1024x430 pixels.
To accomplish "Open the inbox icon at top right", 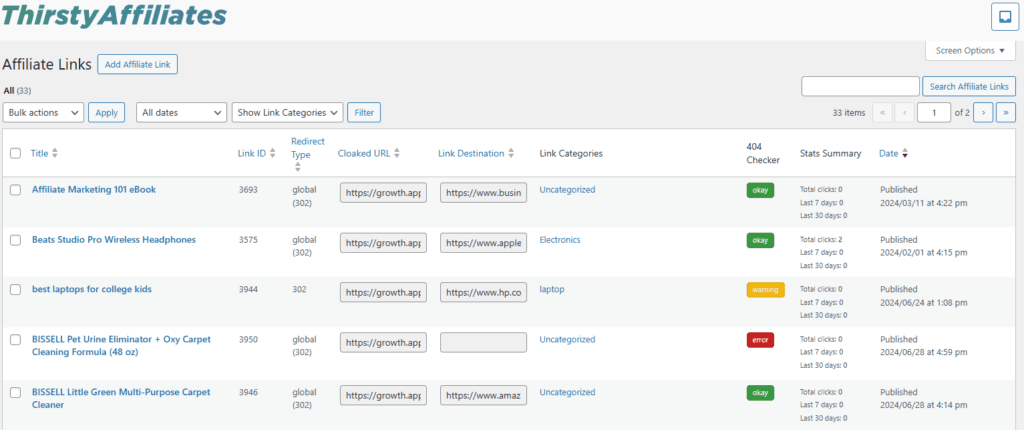I will coord(1004,16).
